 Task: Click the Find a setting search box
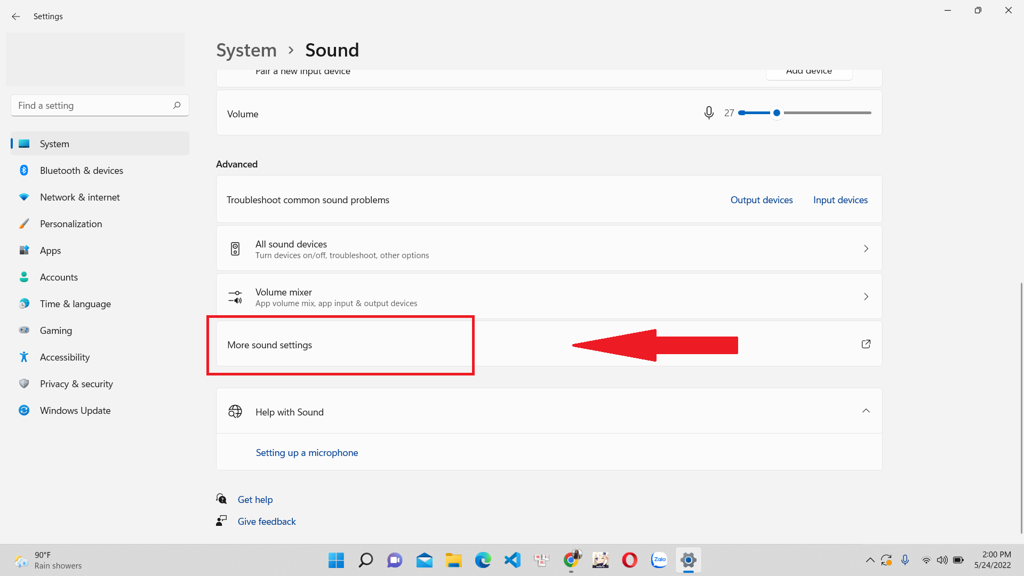tap(90, 105)
